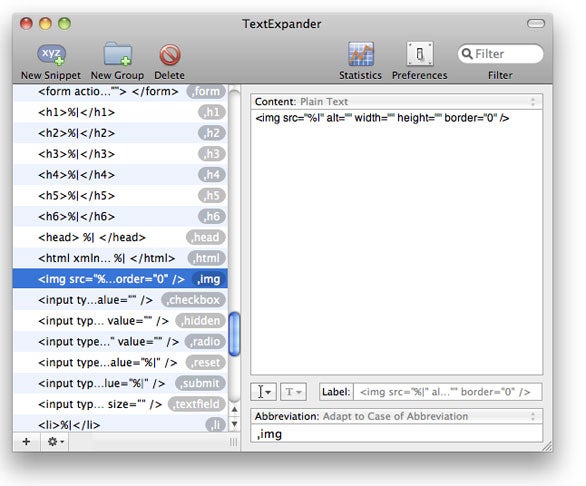
Task: Select the <head> snippet row
Action: click(x=120, y=237)
